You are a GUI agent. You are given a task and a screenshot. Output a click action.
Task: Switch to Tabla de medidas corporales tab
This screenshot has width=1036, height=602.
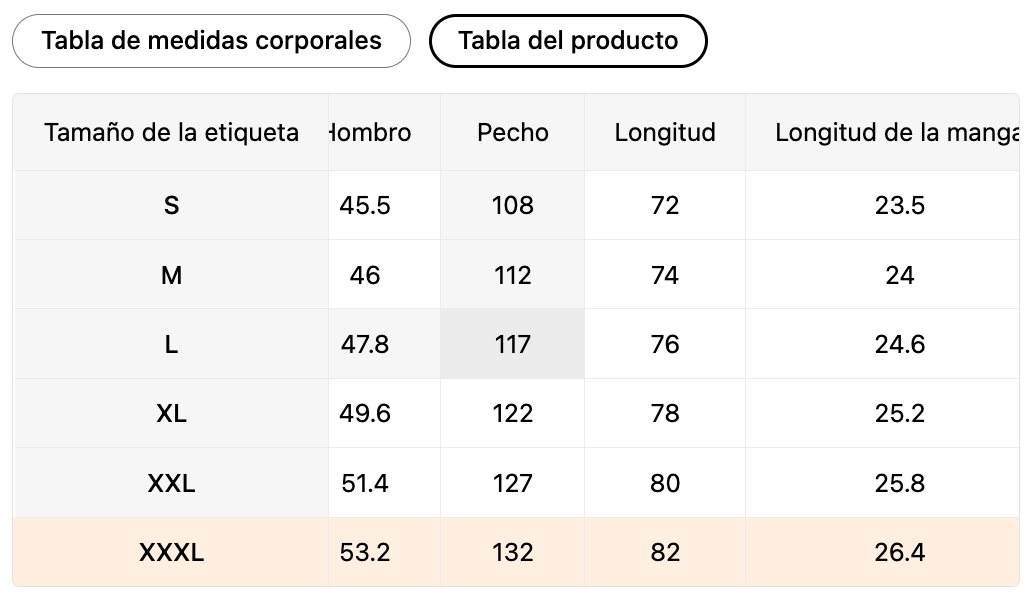click(x=211, y=41)
